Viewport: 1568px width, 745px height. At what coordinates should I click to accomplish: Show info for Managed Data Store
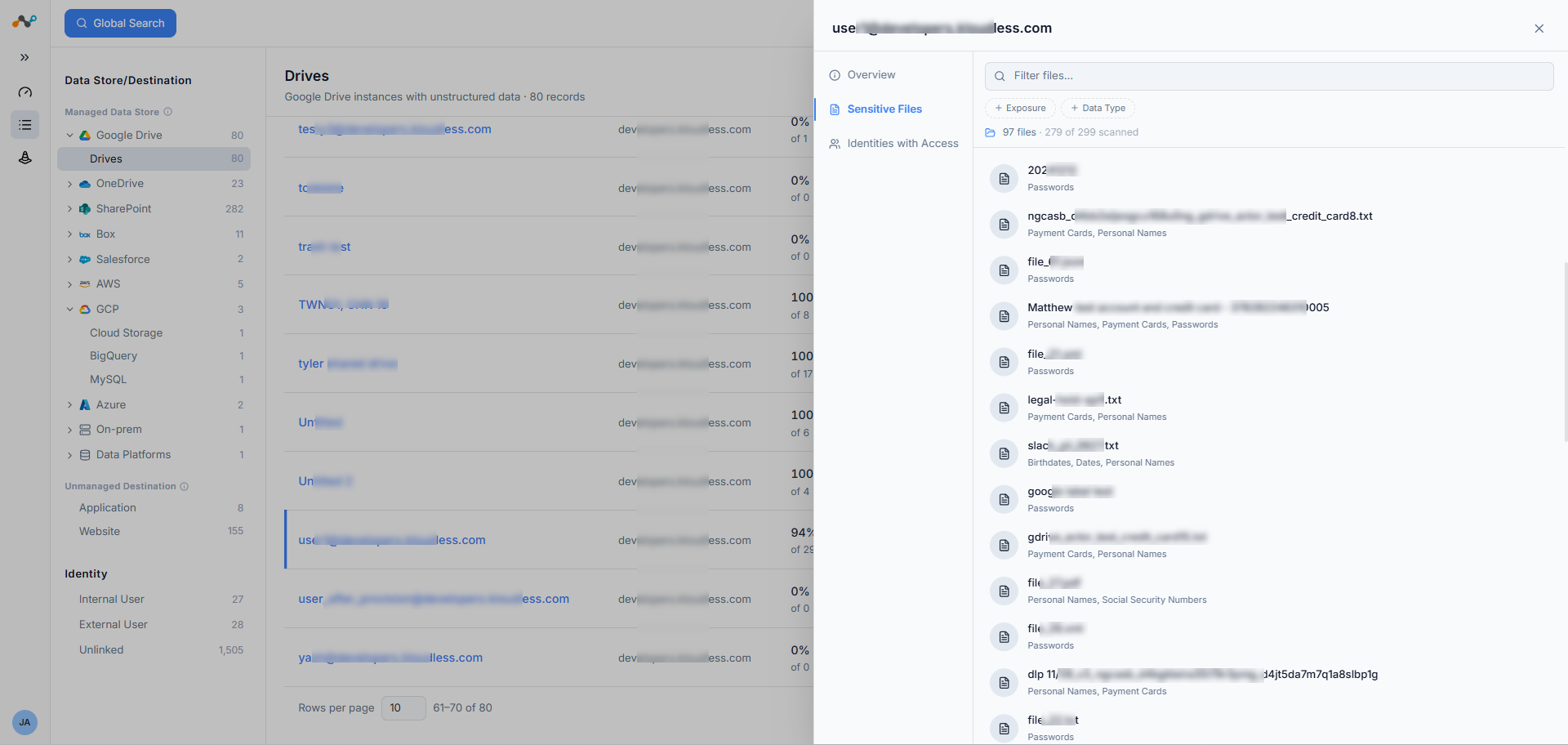(x=167, y=112)
